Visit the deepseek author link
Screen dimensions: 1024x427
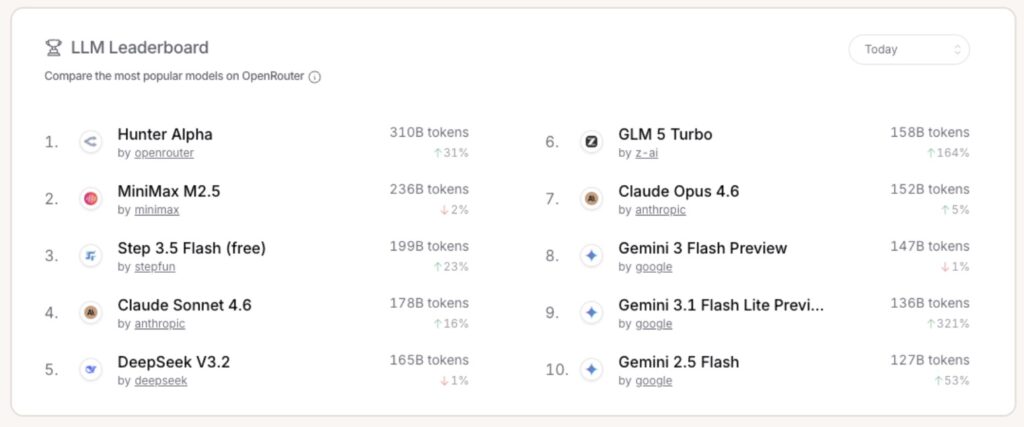160,381
